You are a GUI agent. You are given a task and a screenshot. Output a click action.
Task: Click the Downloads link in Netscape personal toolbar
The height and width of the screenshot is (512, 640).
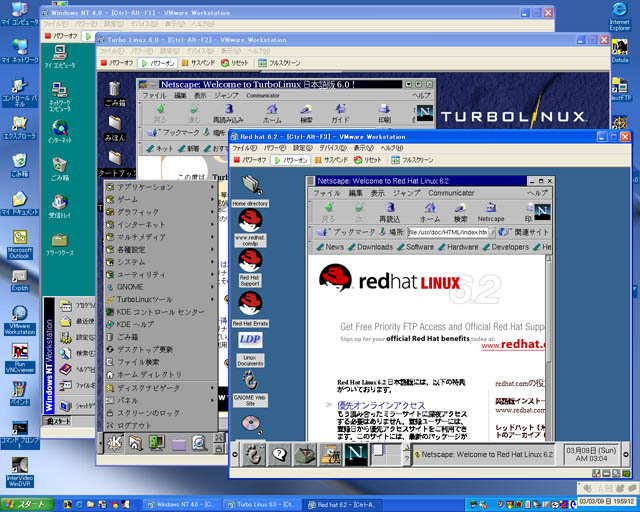375,247
